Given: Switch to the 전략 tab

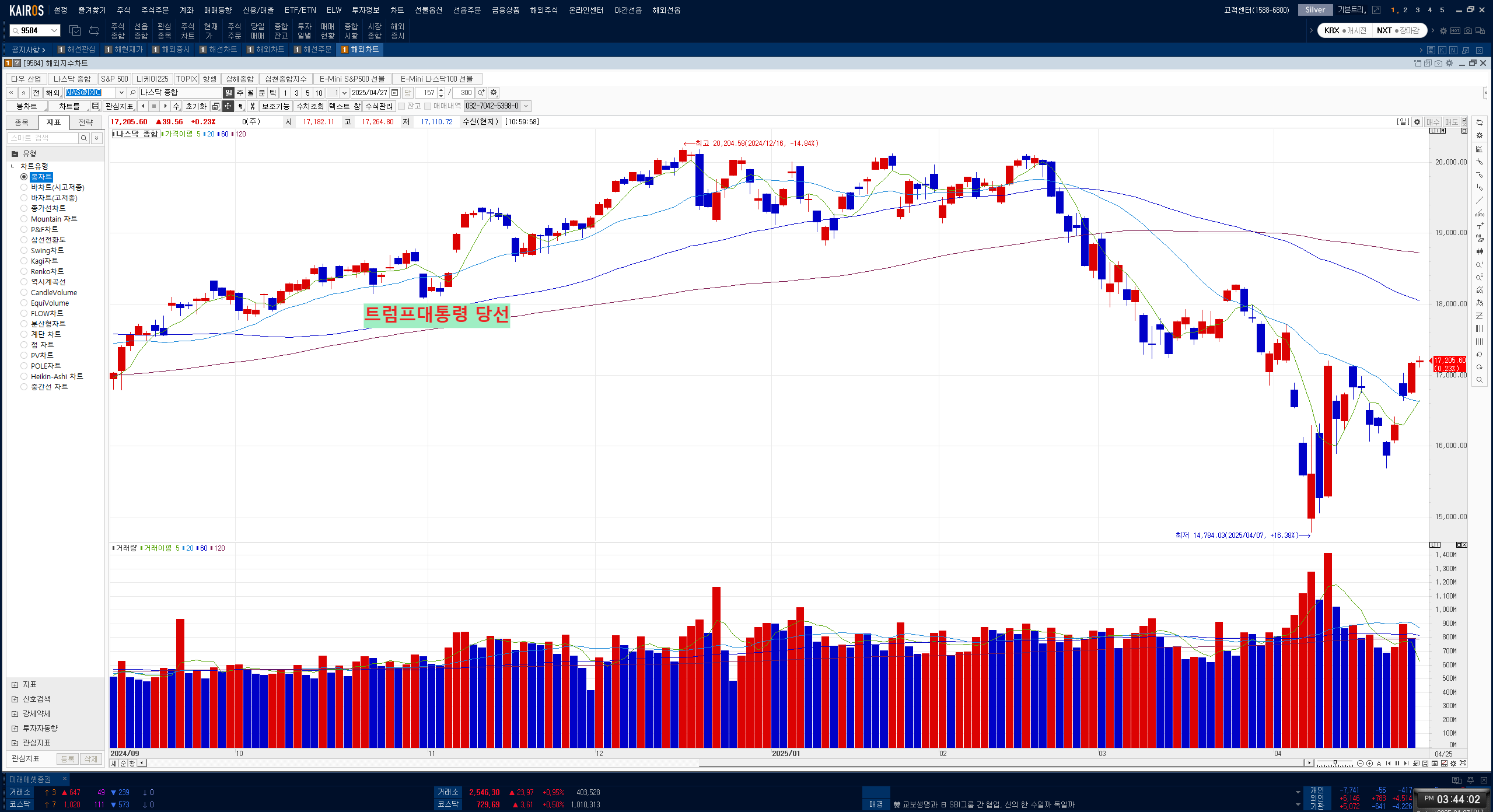Looking at the screenshot, I should click(x=86, y=123).
